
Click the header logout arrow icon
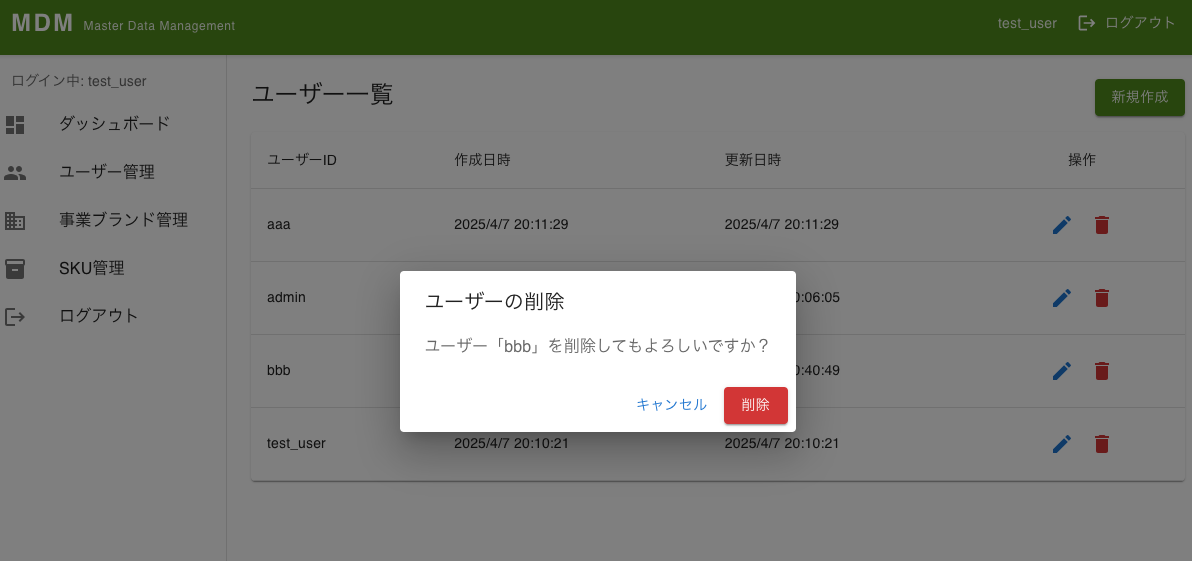point(1087,24)
